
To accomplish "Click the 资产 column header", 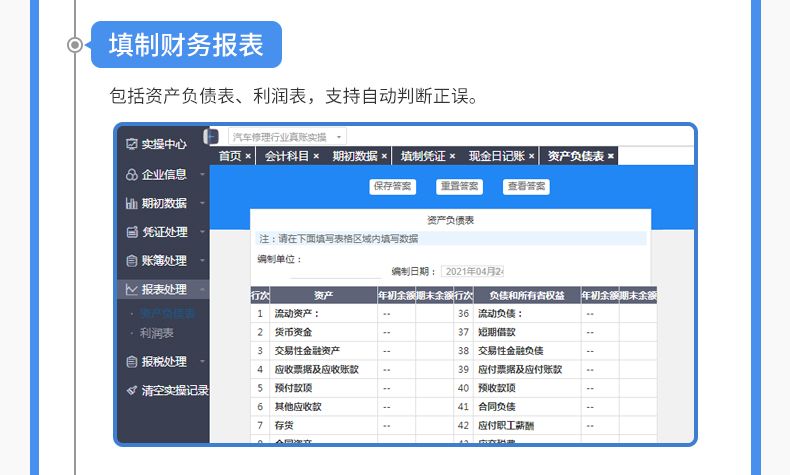I will click(323, 296).
